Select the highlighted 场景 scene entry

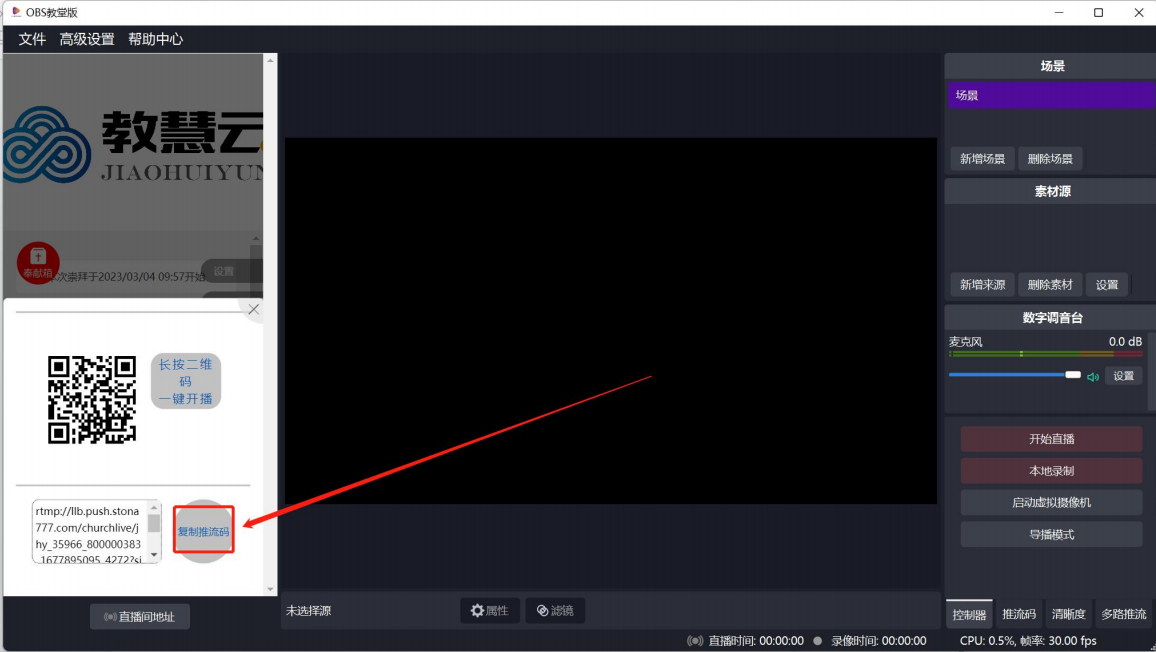[x=1050, y=94]
